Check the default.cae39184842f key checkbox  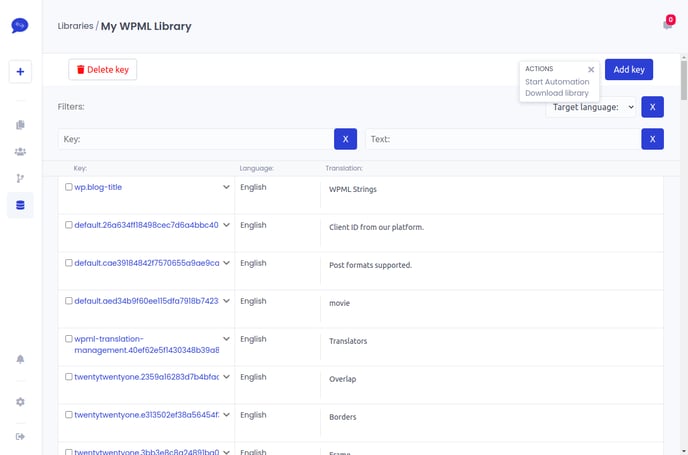pyautogui.click(x=68, y=263)
